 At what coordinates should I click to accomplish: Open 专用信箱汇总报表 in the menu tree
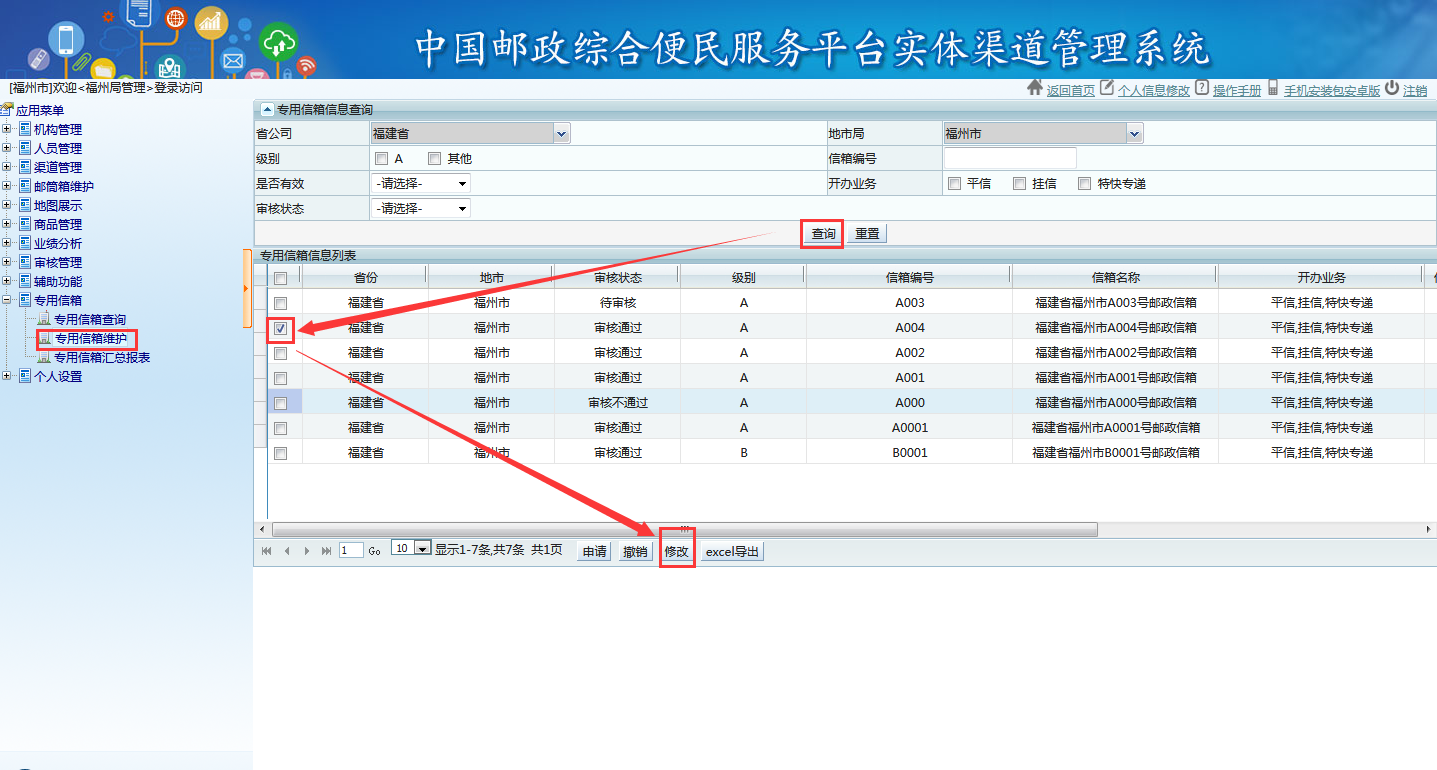point(102,357)
